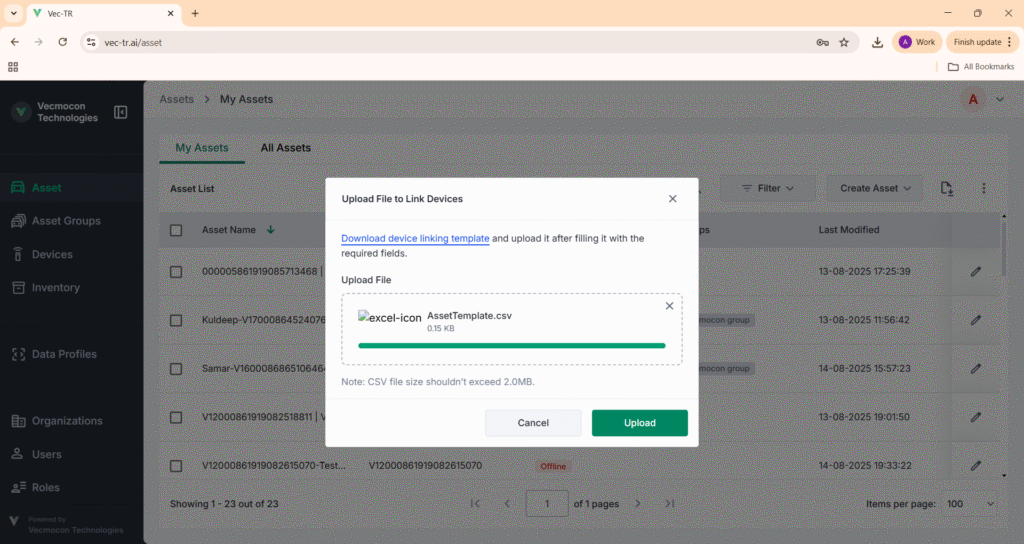The height and width of the screenshot is (544, 1024).
Task: Cancel the file upload dialog
Action: pyautogui.click(x=533, y=423)
